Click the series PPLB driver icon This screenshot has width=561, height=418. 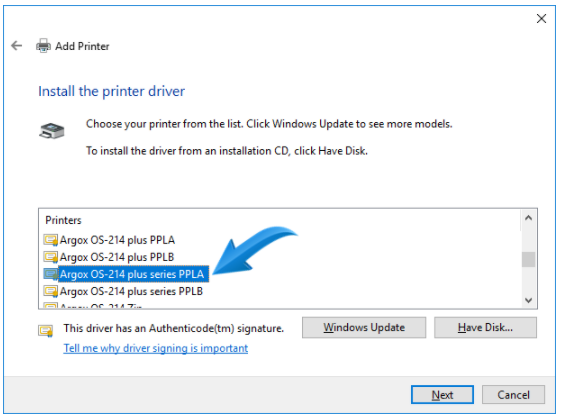tap(50, 291)
